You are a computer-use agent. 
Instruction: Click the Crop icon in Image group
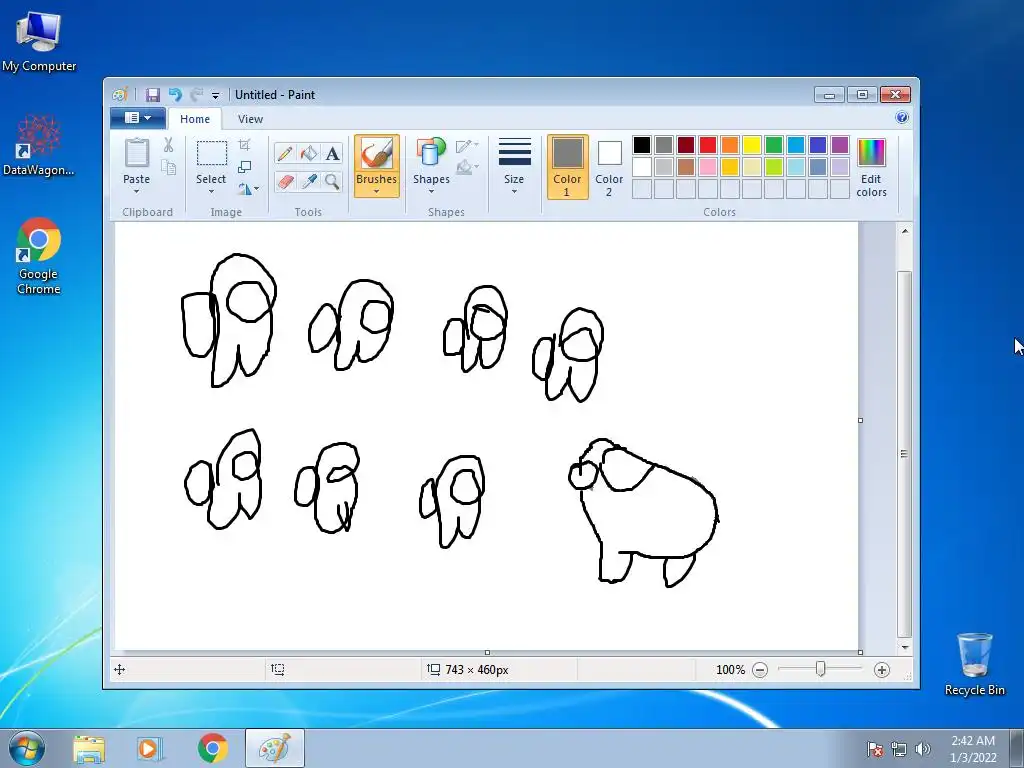click(x=244, y=144)
